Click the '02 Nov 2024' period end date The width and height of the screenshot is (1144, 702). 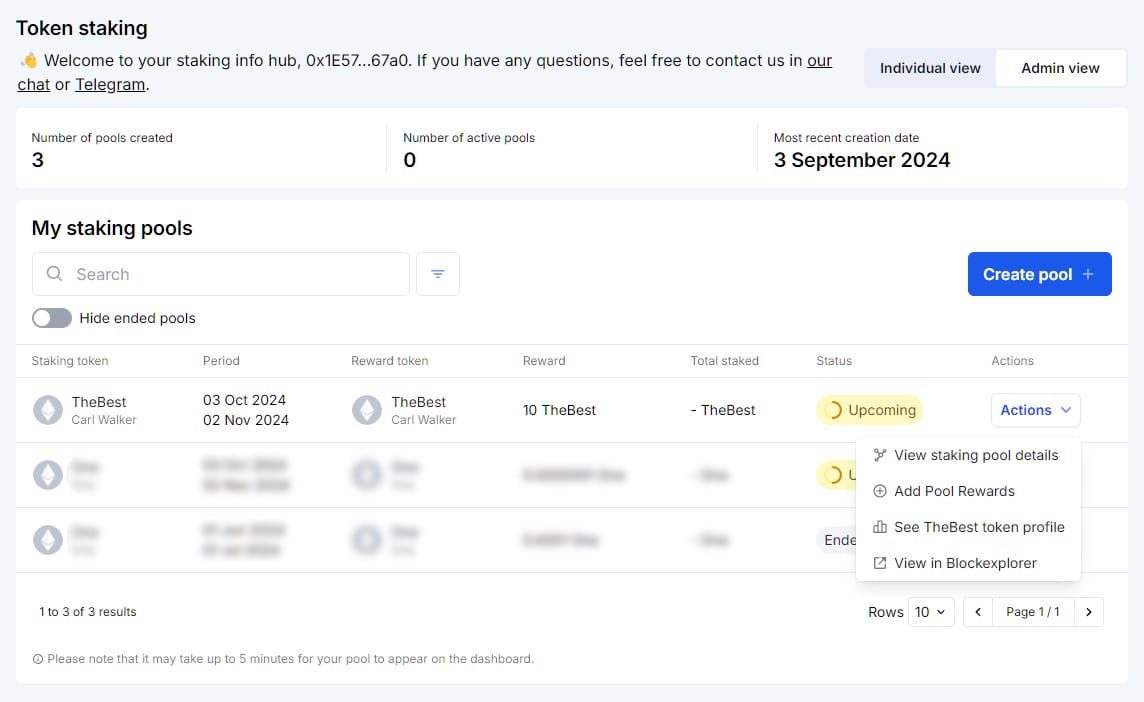coord(246,420)
